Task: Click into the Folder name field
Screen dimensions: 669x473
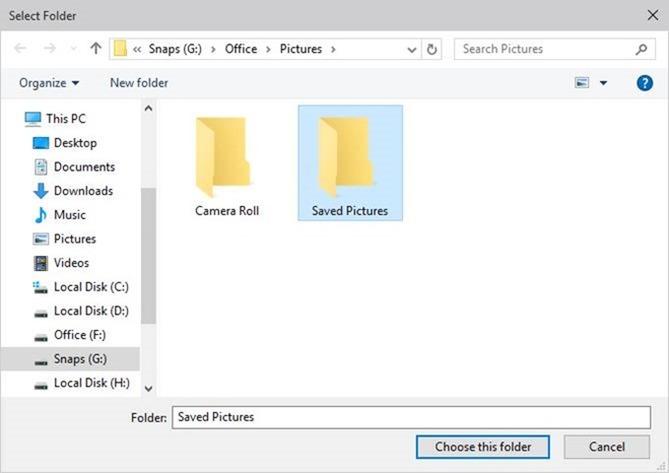Action: [410, 417]
